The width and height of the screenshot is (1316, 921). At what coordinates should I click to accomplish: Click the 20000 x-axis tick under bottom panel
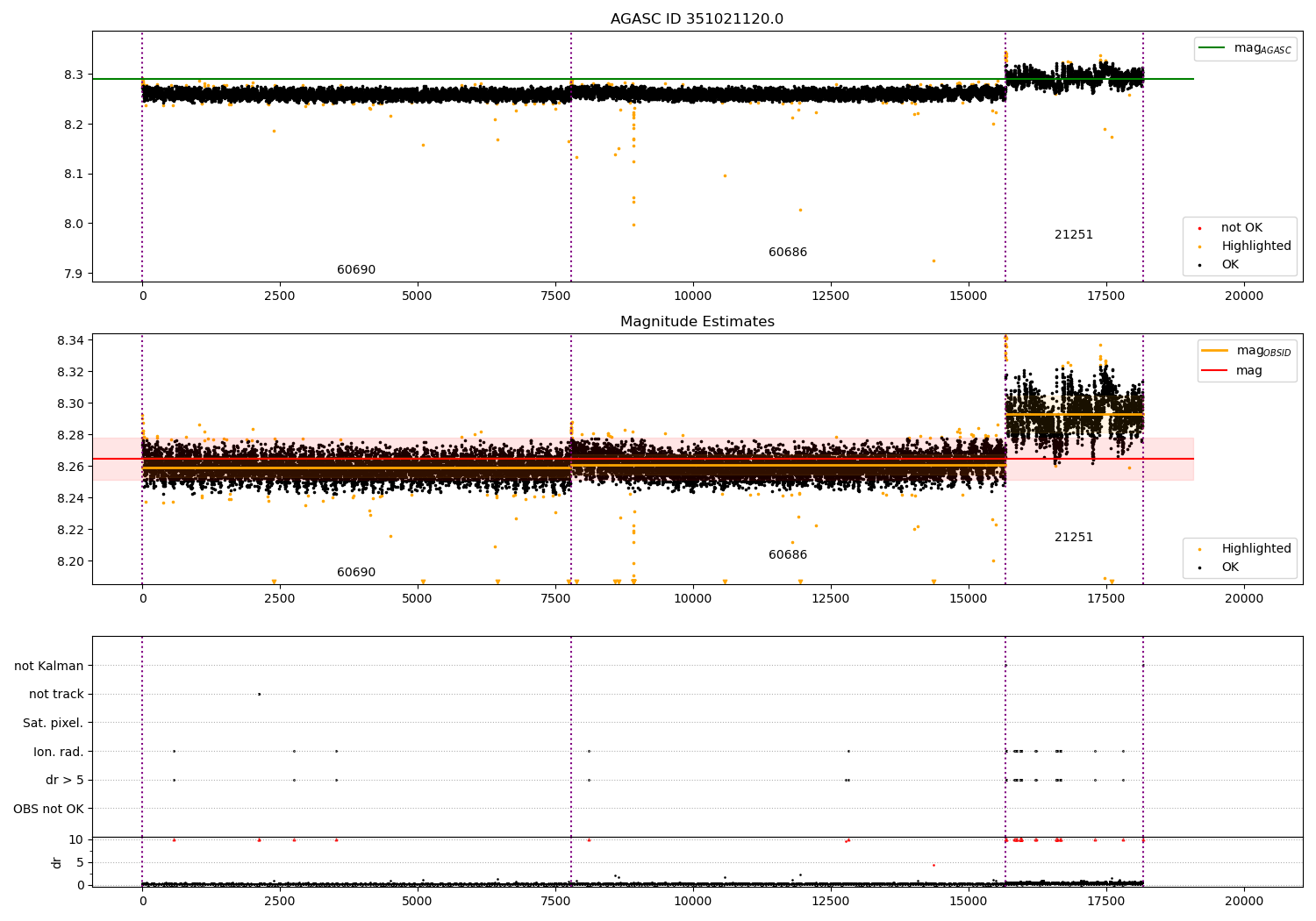[1244, 901]
